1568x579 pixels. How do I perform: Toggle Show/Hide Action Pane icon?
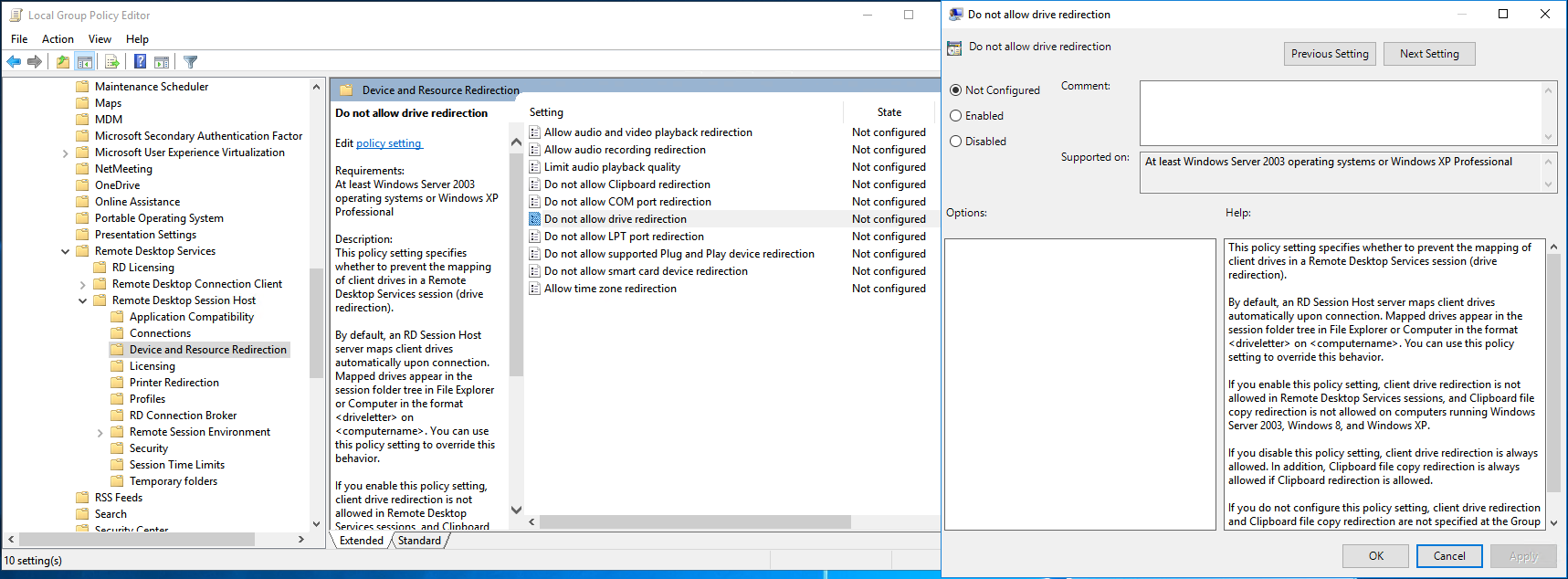click(162, 62)
